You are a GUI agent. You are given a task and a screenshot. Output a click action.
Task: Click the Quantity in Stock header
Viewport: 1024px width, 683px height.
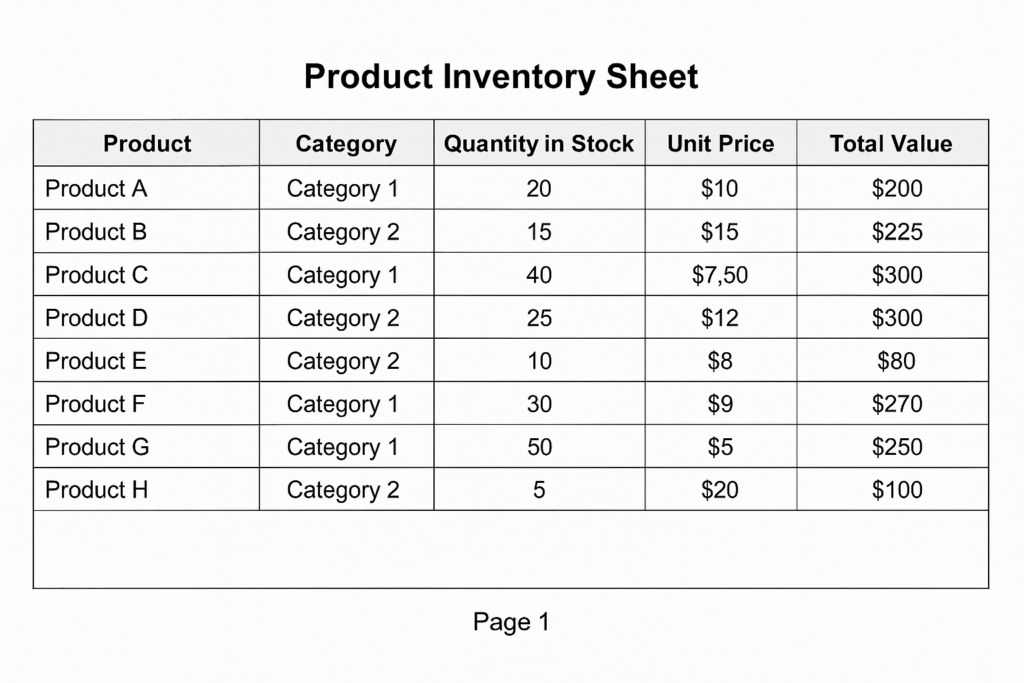tap(539, 143)
